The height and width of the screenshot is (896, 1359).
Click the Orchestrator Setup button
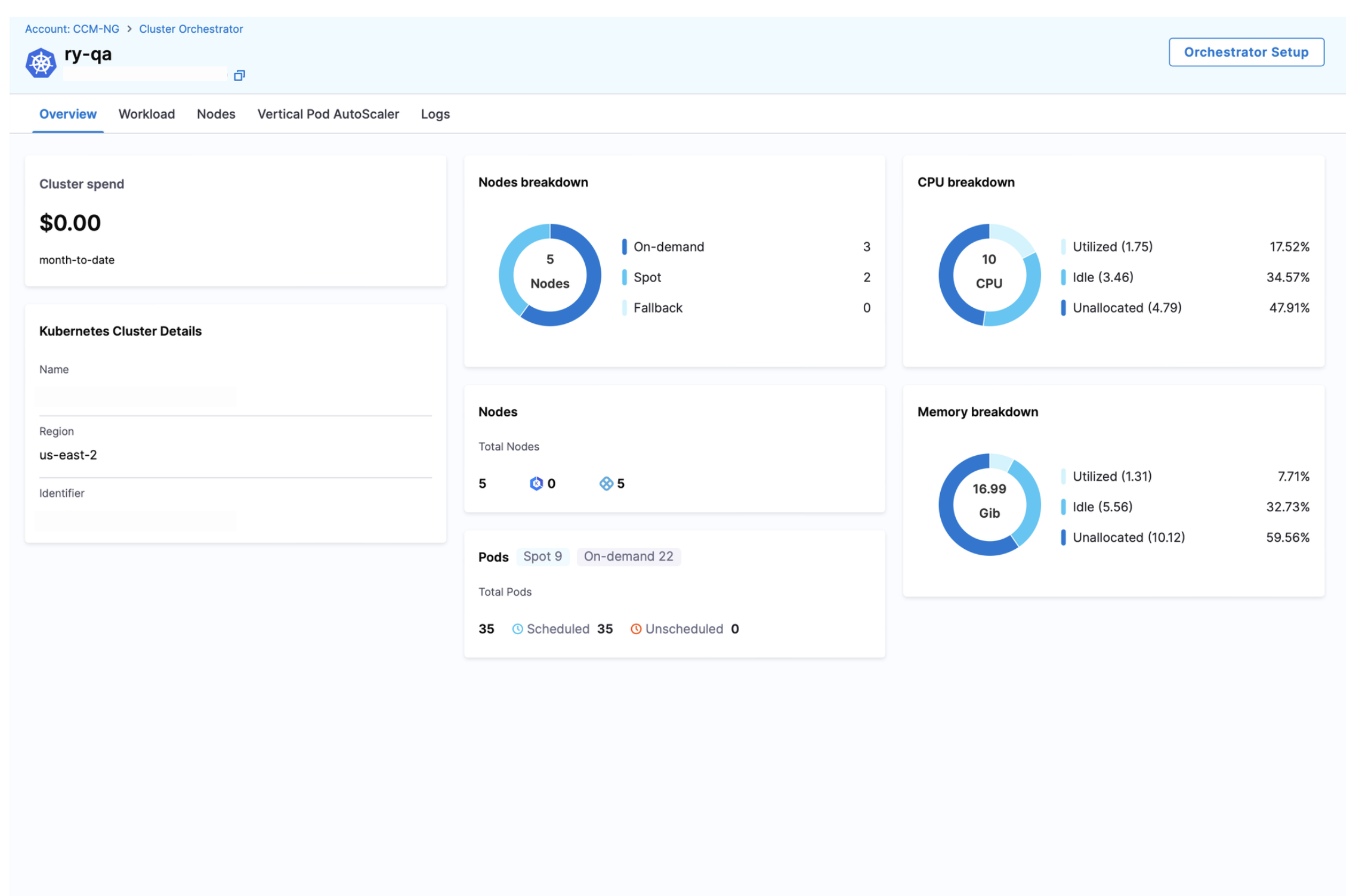click(1246, 52)
